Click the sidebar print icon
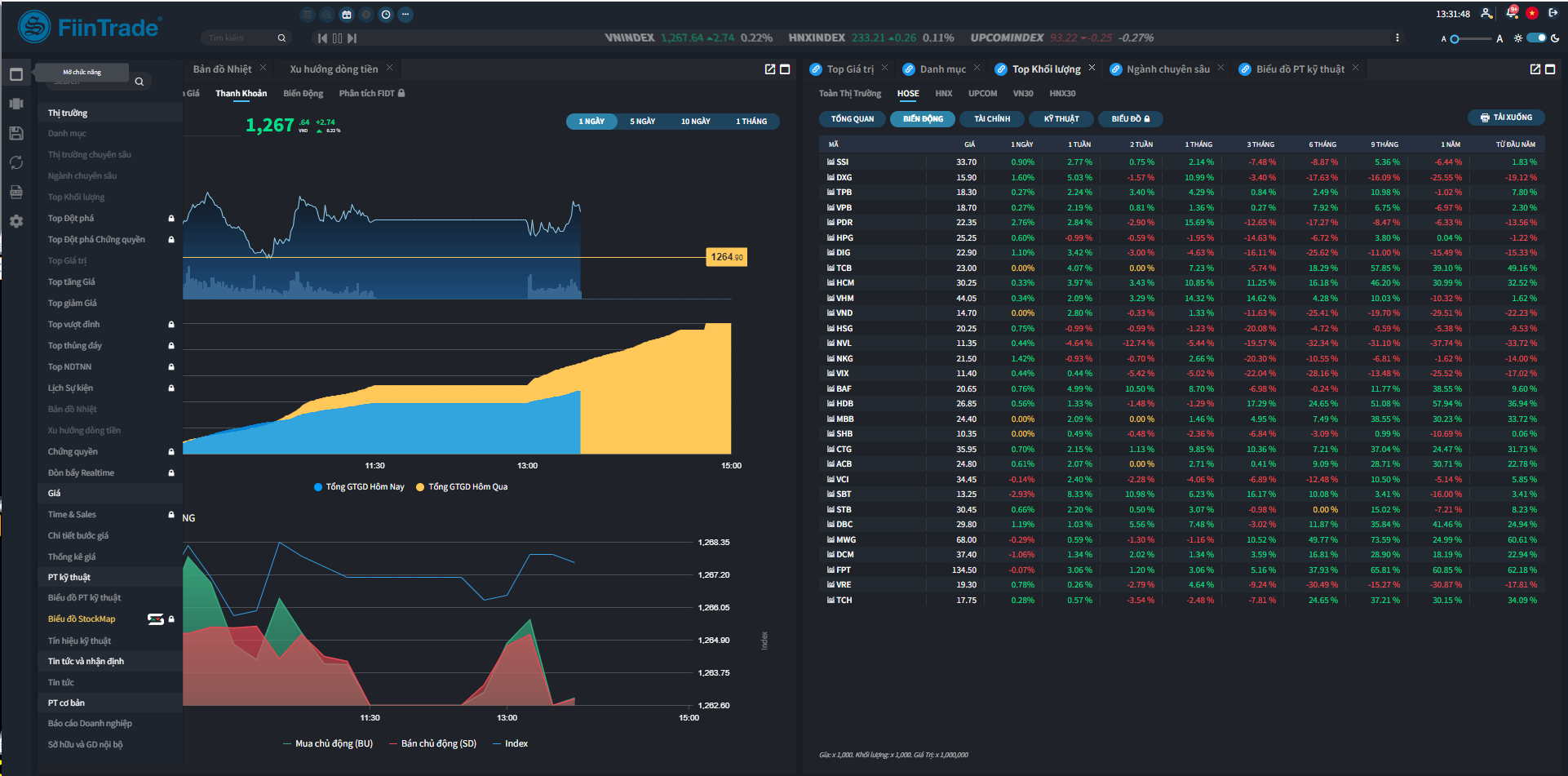 click(16, 192)
